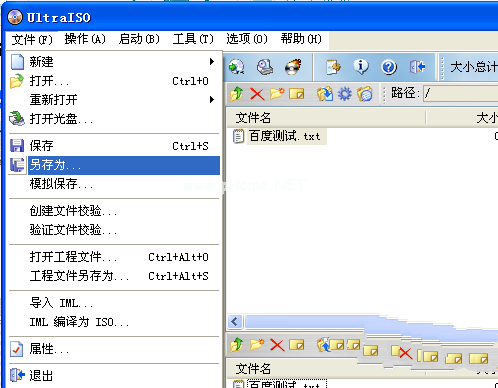Click the blue gear settings icon
Screen dimensions: 498x388
click(345, 94)
